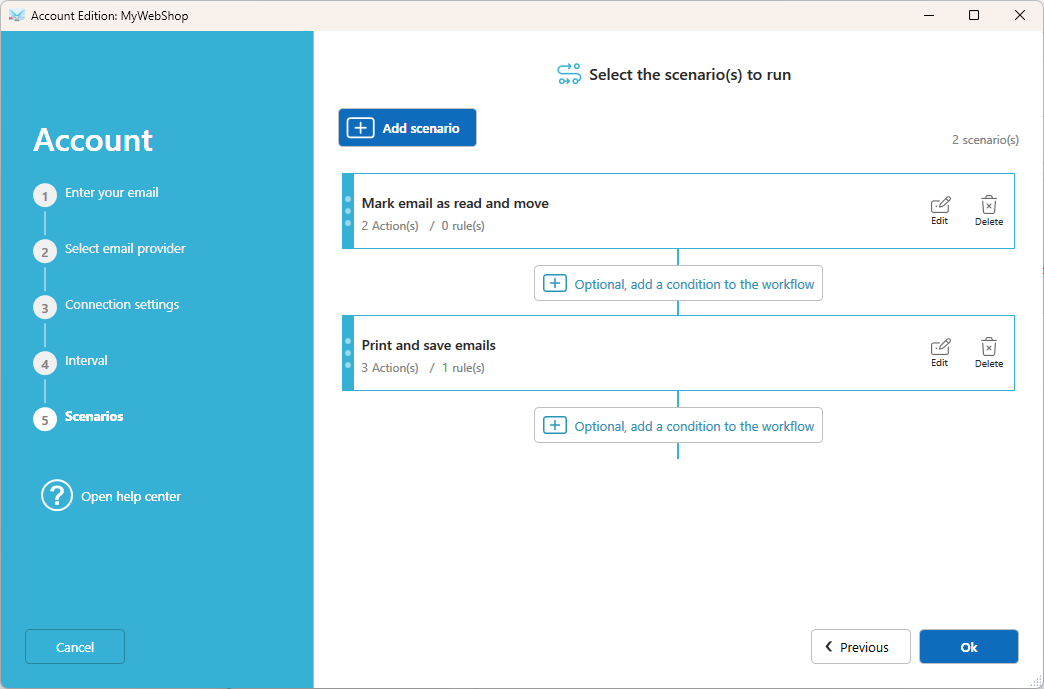Click the Cancel button
The height and width of the screenshot is (689, 1044).
[x=75, y=646]
